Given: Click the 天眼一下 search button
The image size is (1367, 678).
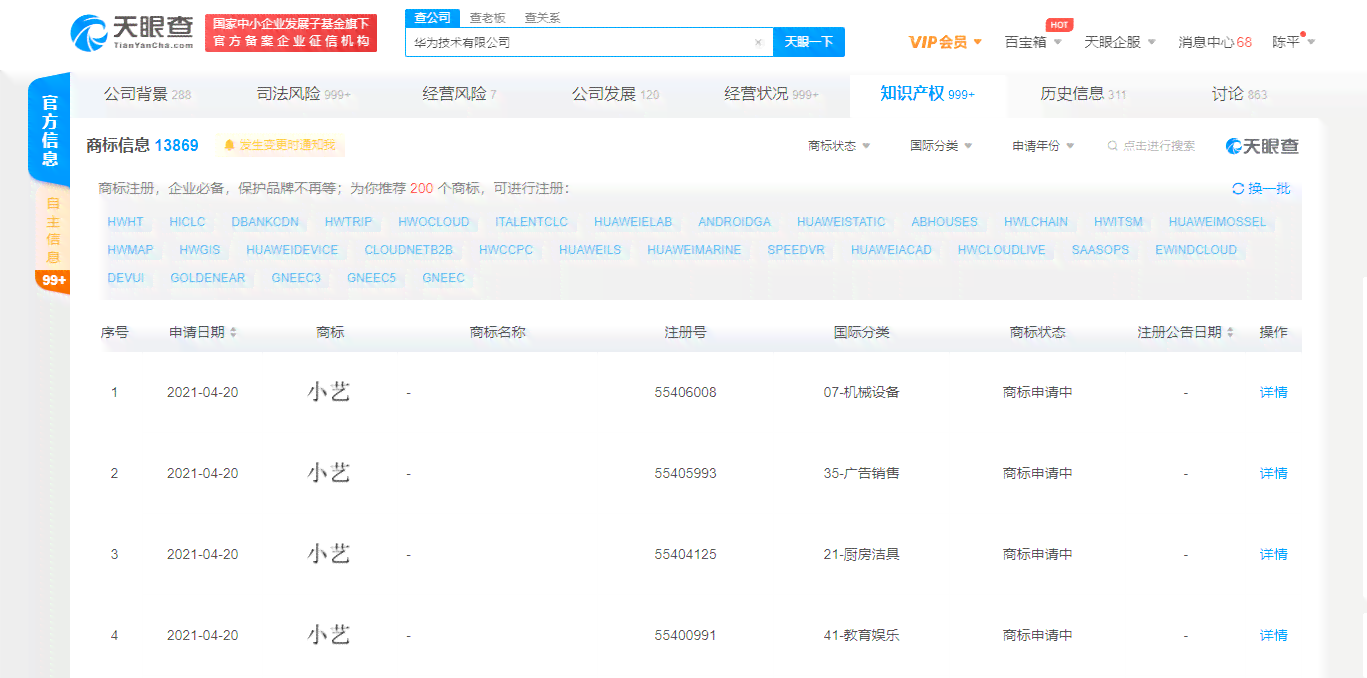Looking at the screenshot, I should [809, 42].
